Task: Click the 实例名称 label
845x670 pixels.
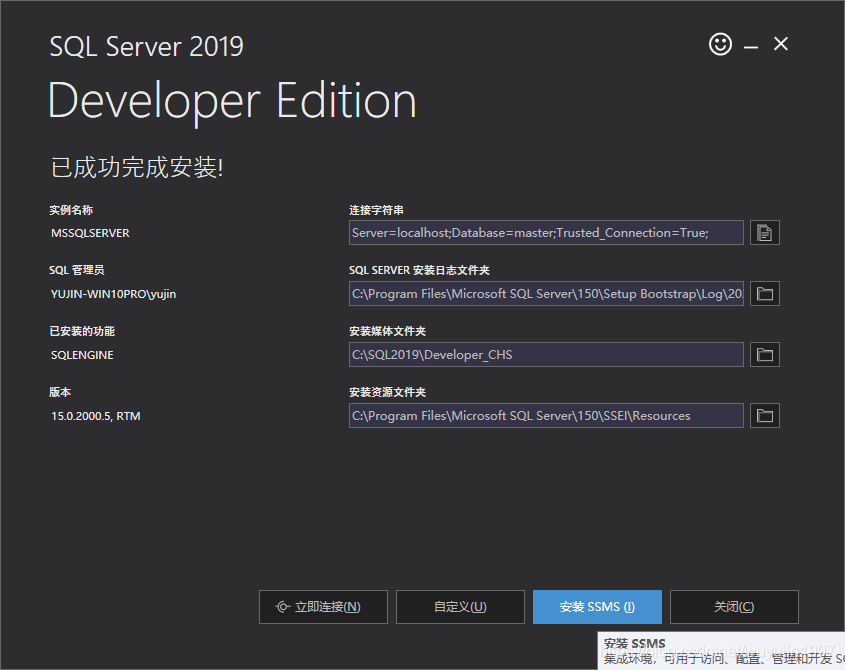Action: point(71,210)
